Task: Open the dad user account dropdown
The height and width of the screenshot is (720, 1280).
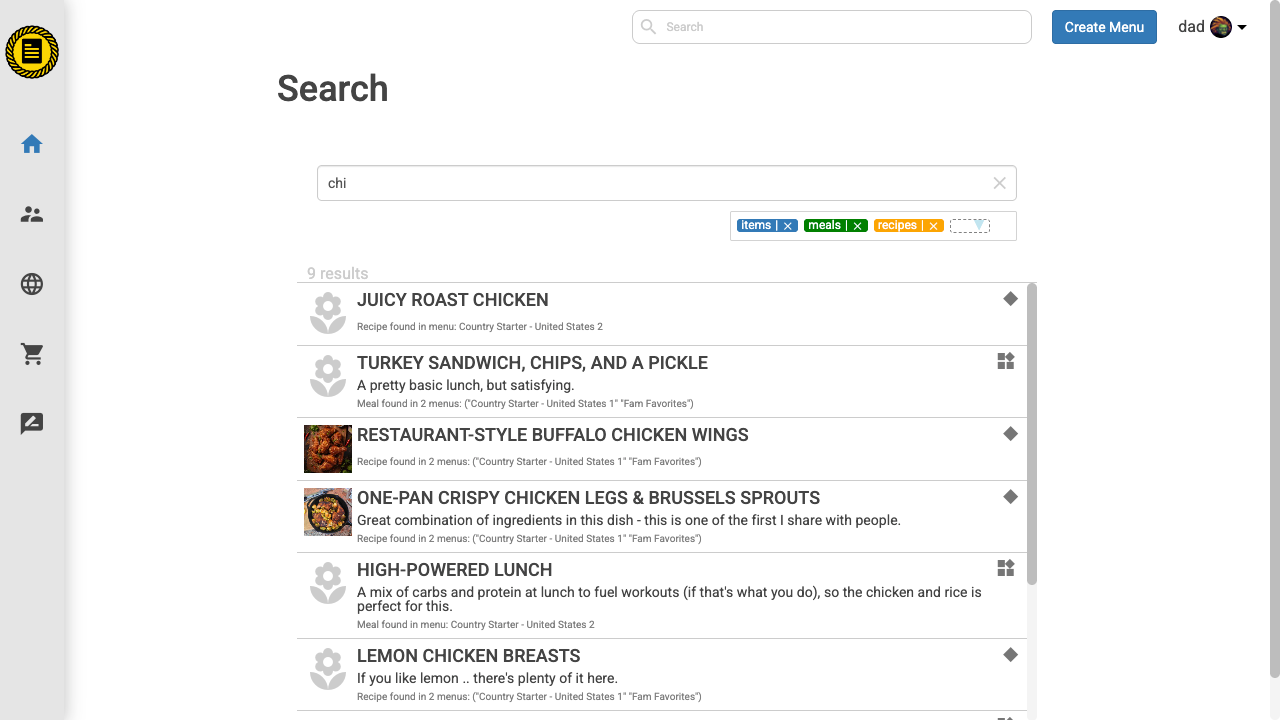Action: [1212, 27]
